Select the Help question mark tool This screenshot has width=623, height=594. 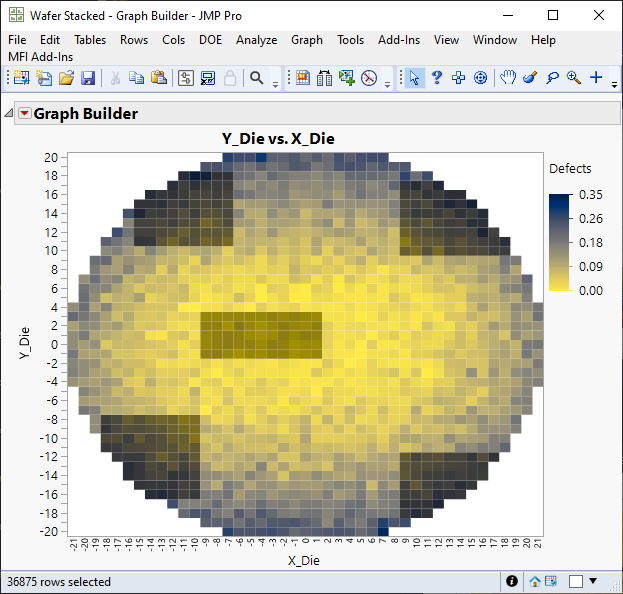point(437,77)
